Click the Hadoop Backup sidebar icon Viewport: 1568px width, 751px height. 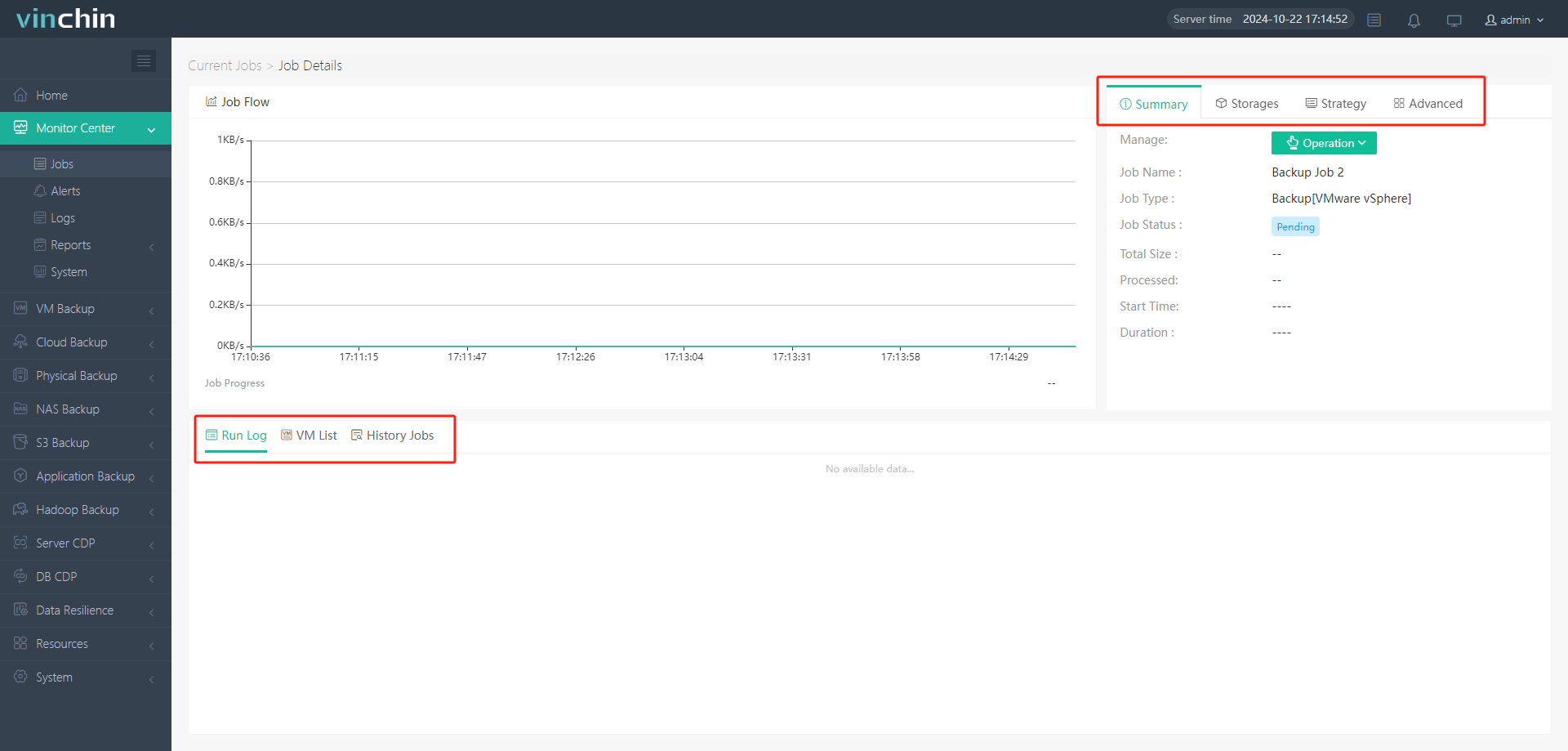click(20, 509)
